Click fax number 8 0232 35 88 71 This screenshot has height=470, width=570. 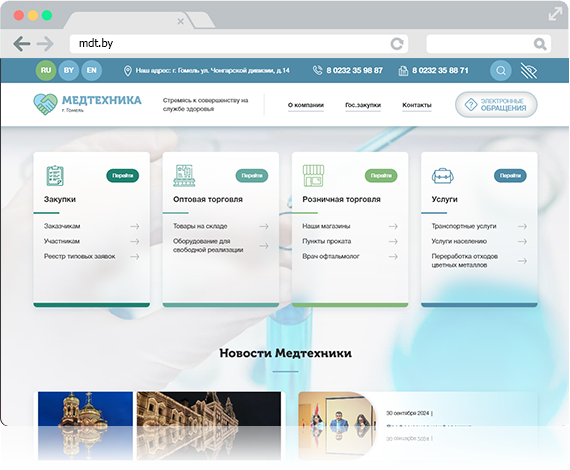tap(440, 71)
